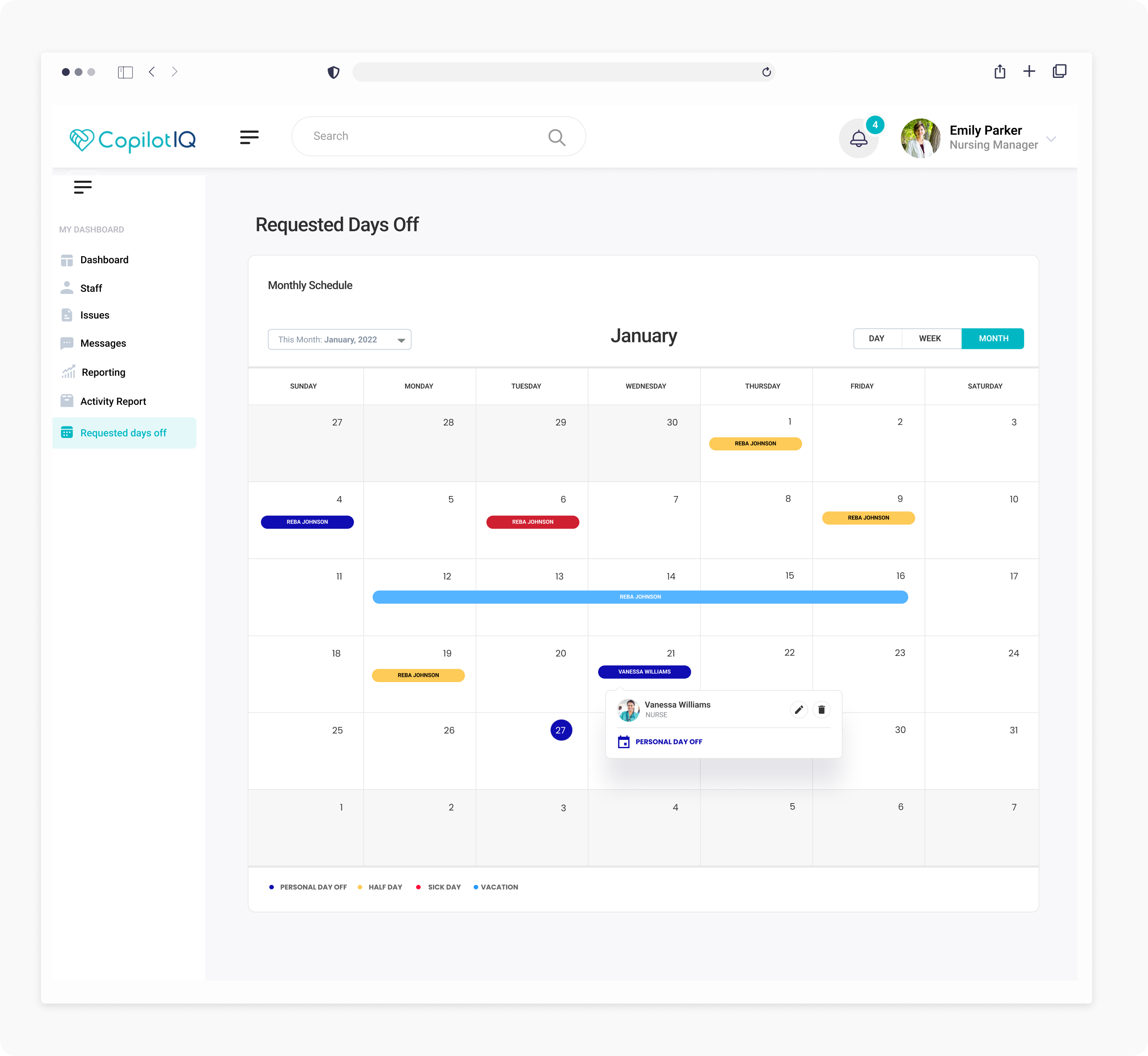Reload the page with the refresh icon
The width and height of the screenshot is (1148, 1056).
point(766,72)
